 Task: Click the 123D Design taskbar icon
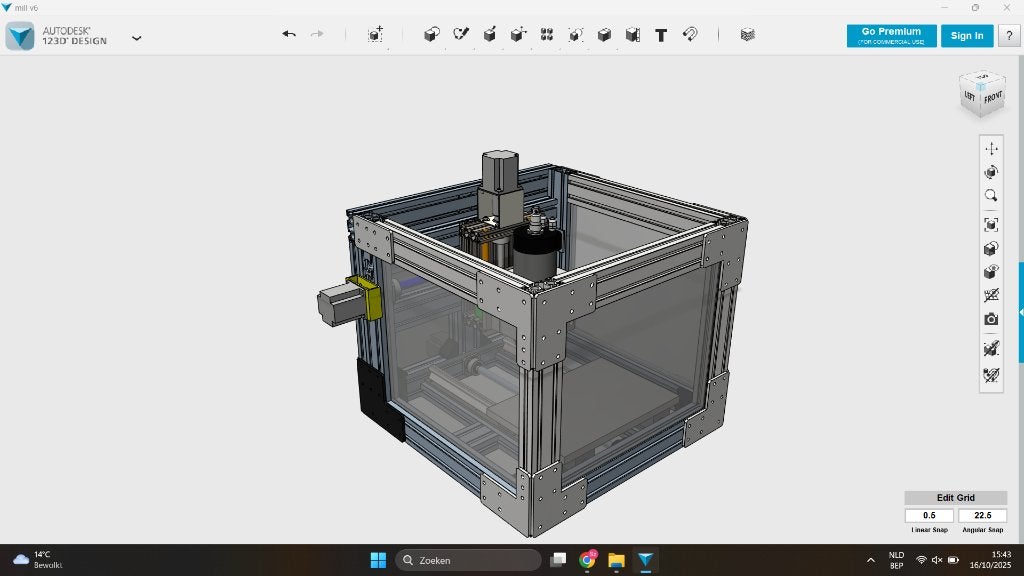645,560
